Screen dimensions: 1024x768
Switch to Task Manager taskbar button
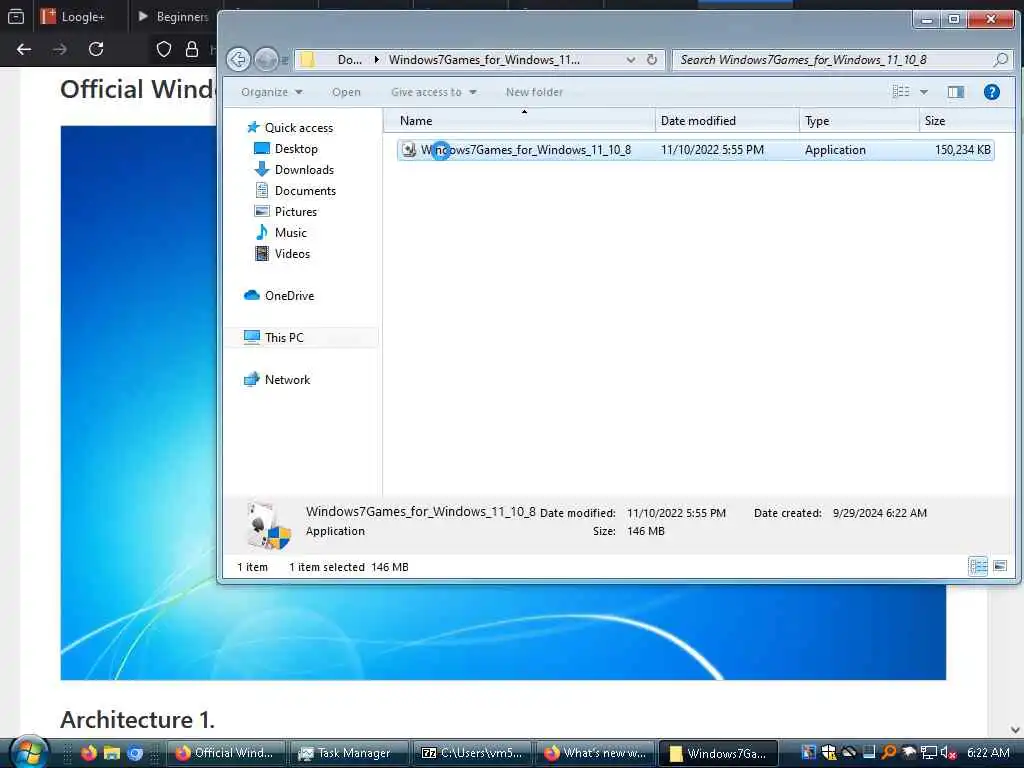click(349, 753)
